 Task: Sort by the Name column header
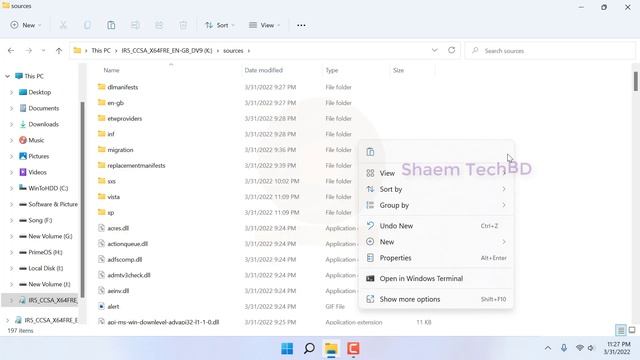click(111, 70)
